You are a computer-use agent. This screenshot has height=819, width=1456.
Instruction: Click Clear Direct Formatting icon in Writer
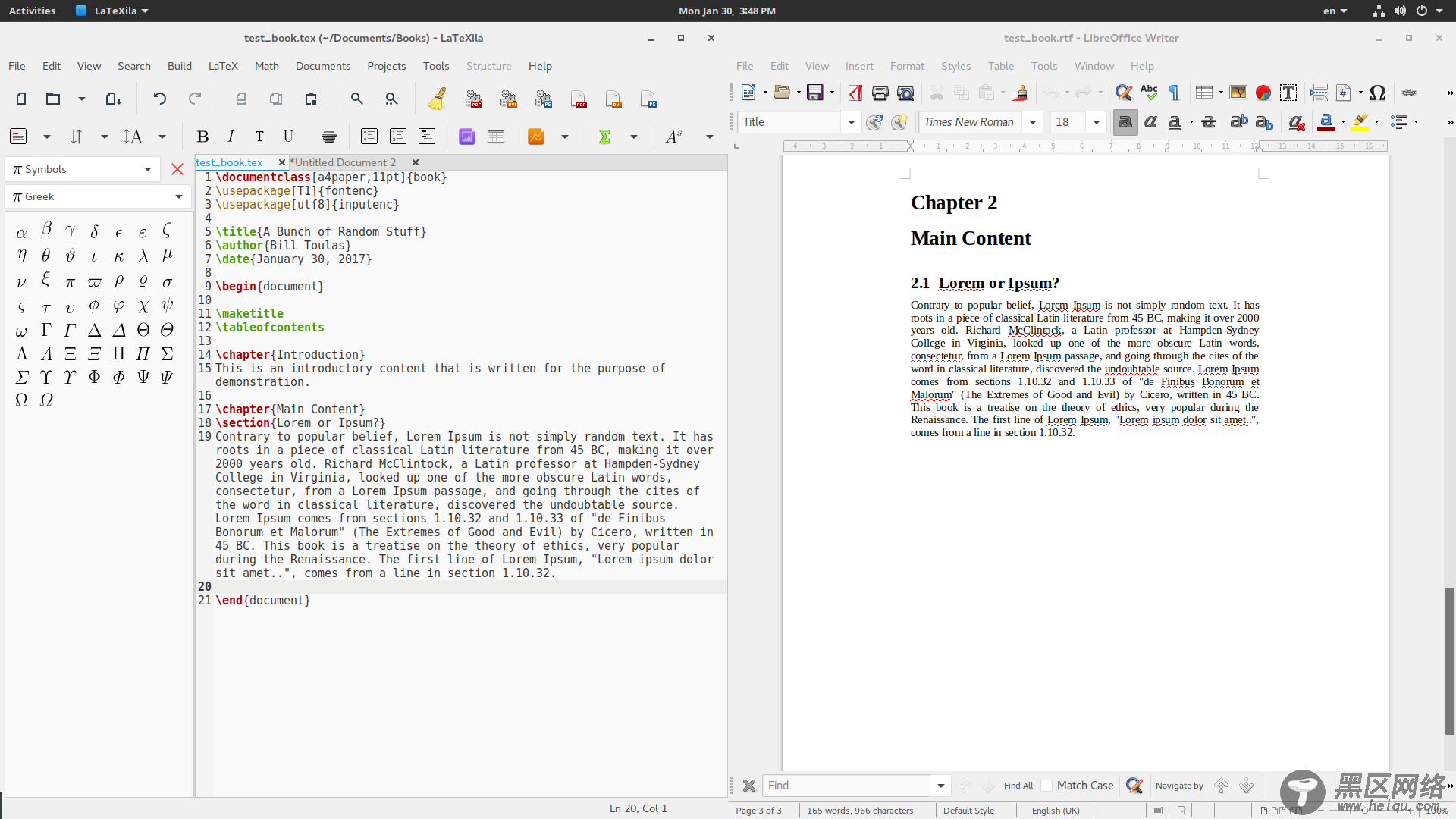coord(1297,122)
